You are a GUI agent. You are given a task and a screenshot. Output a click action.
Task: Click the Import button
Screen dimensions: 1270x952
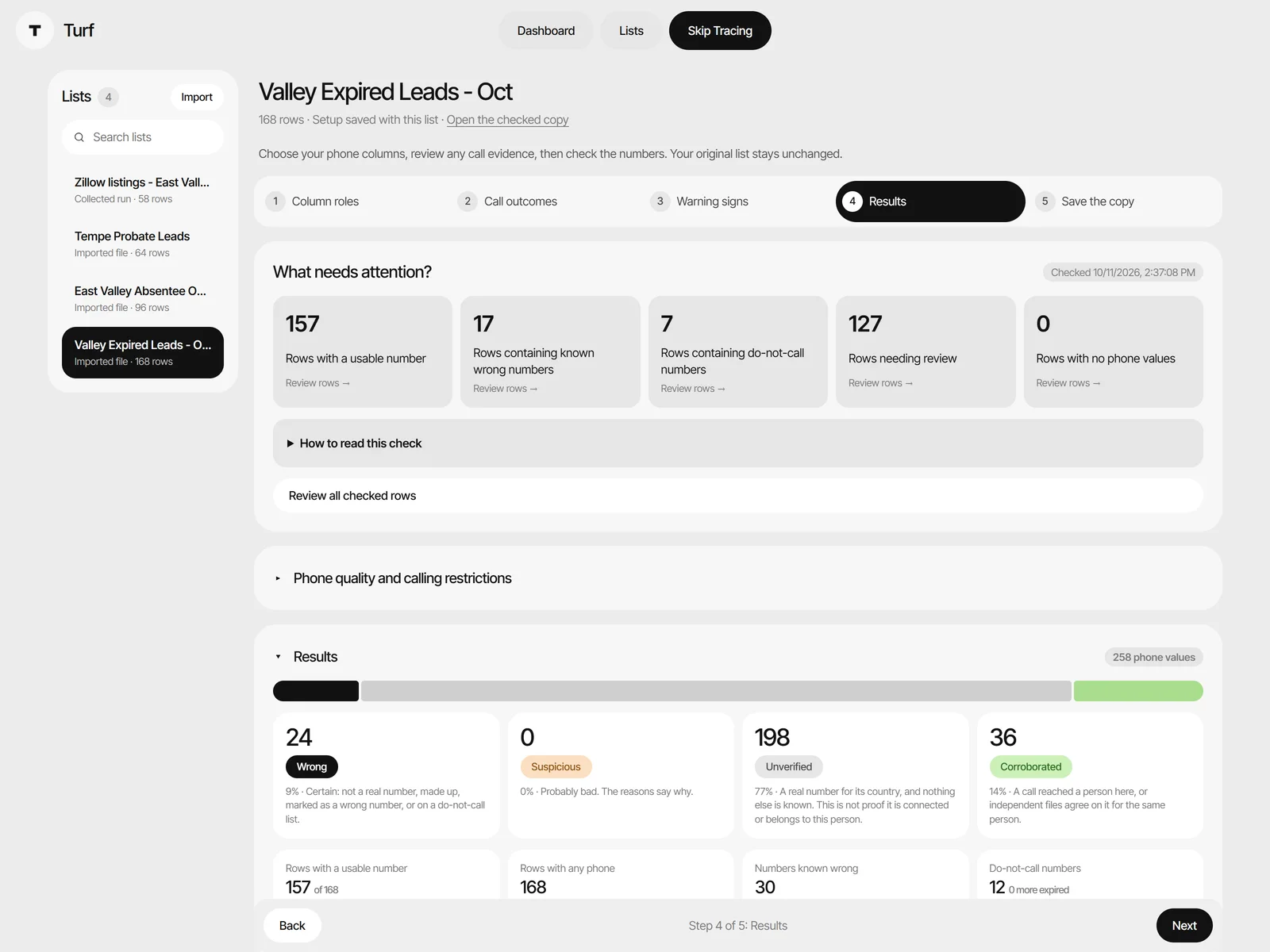(x=197, y=97)
